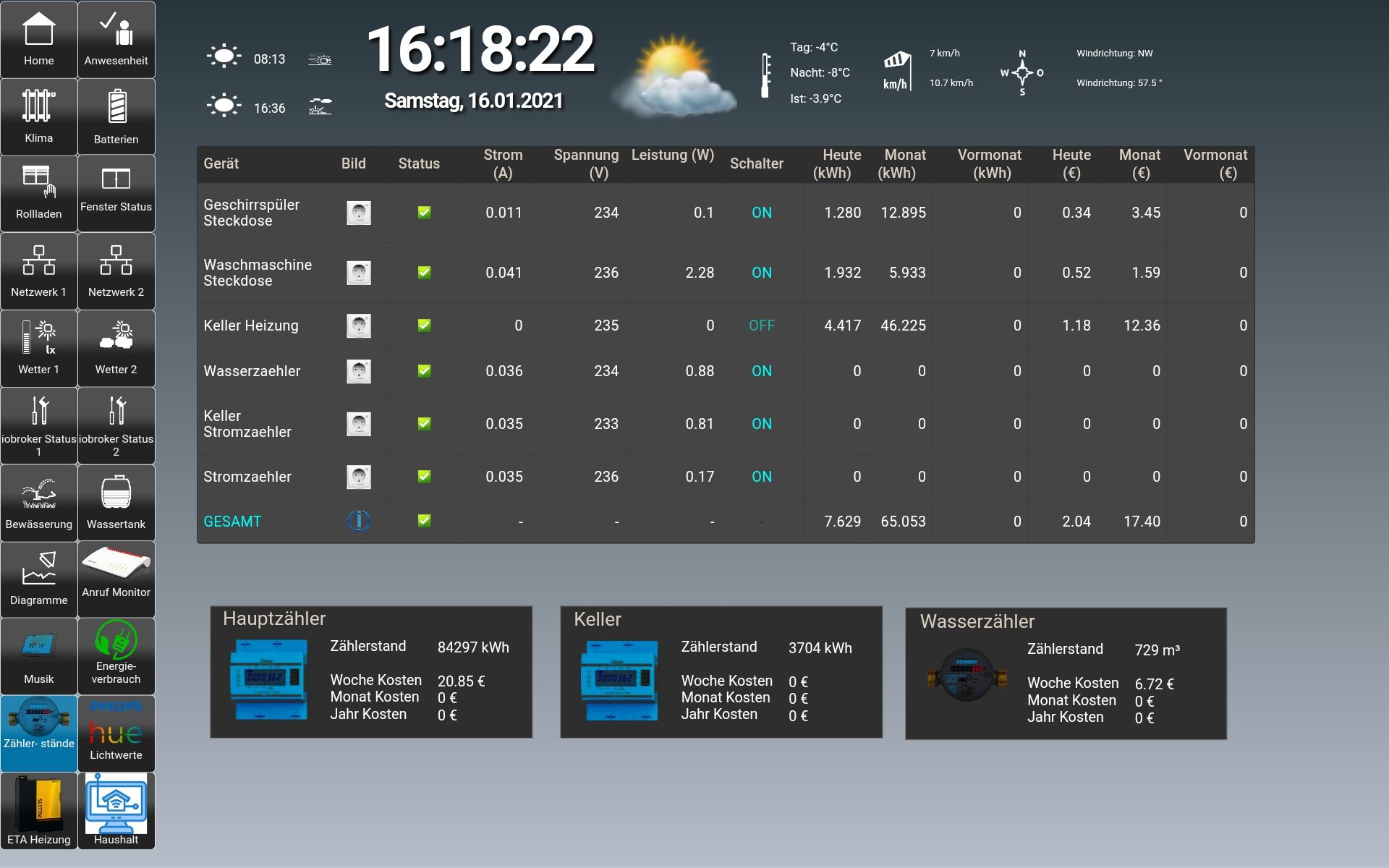Click the Wasserzähler water meter image
Screen dimensions: 1389x868
pyautogui.click(x=967, y=676)
